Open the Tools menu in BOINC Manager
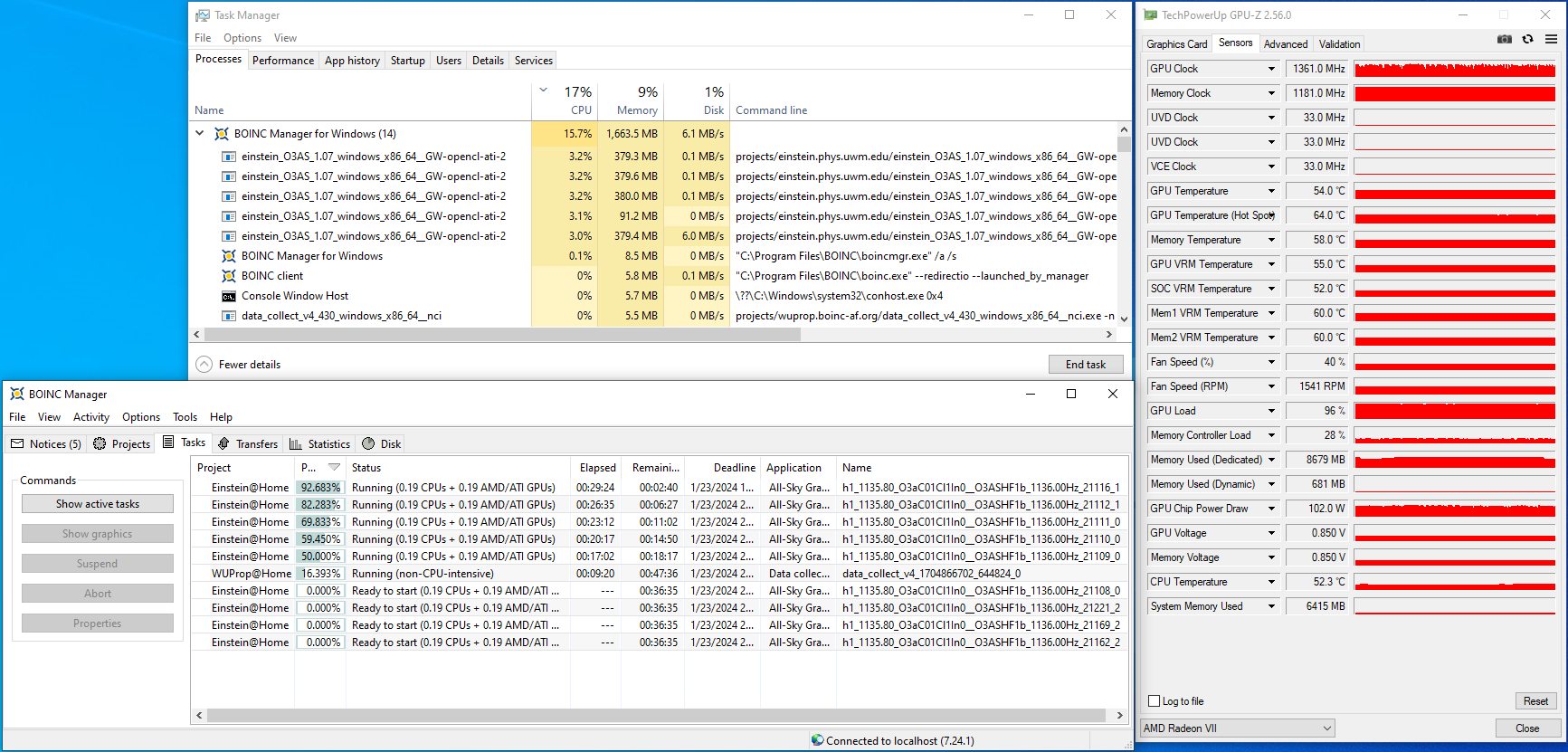1568x752 pixels. [x=185, y=417]
